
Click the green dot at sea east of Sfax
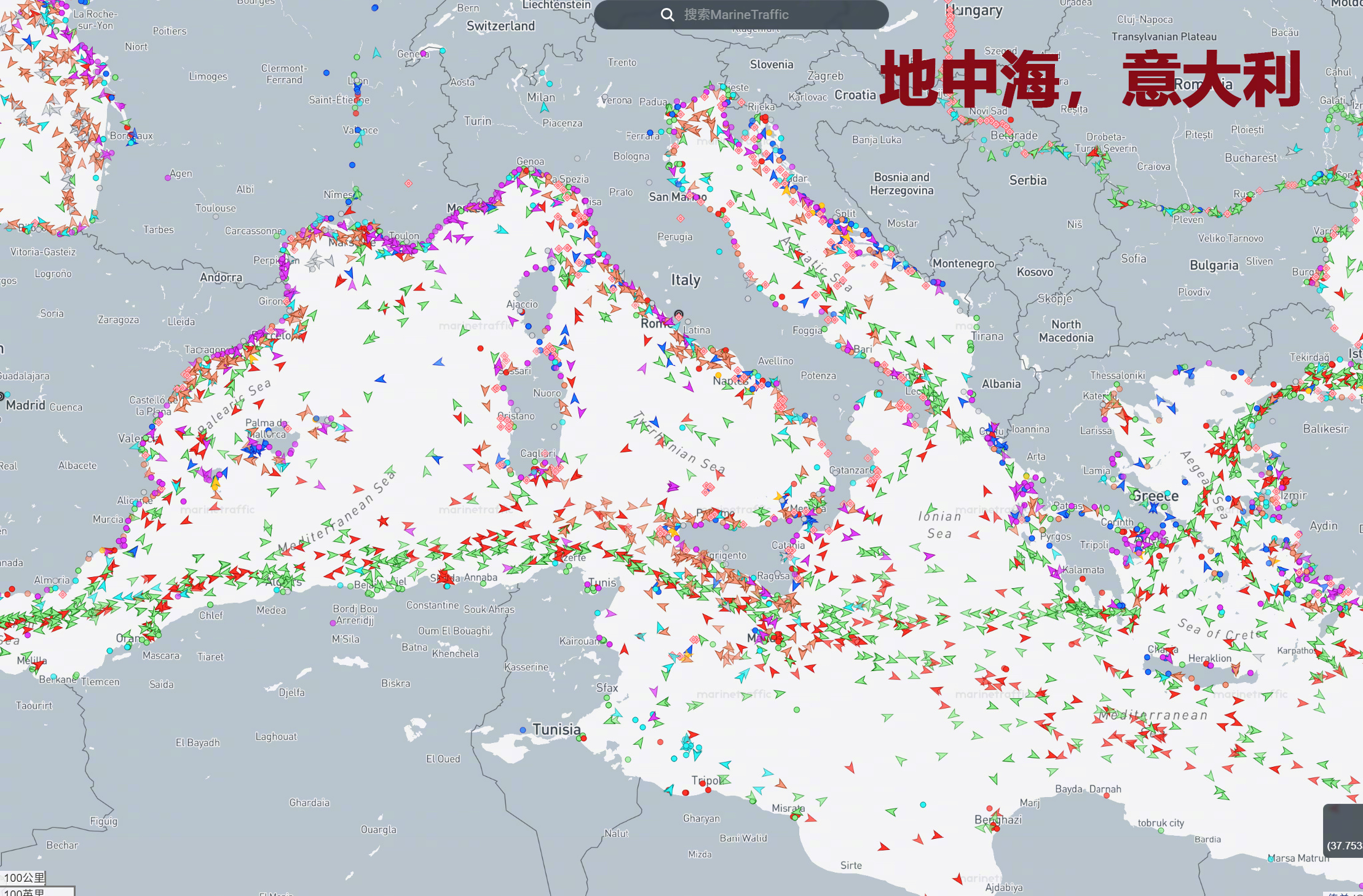797,710
